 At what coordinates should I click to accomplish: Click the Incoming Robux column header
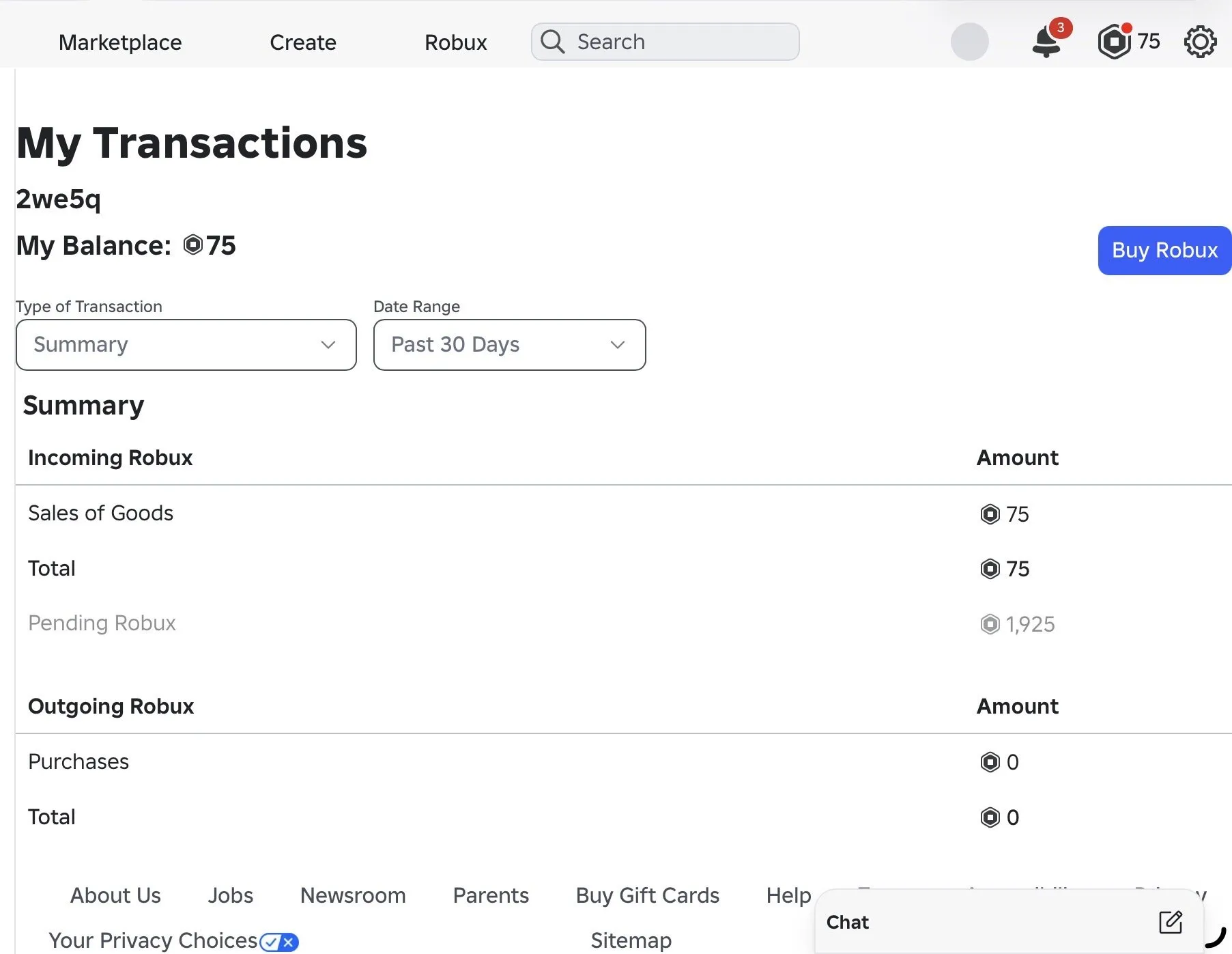[x=111, y=458]
